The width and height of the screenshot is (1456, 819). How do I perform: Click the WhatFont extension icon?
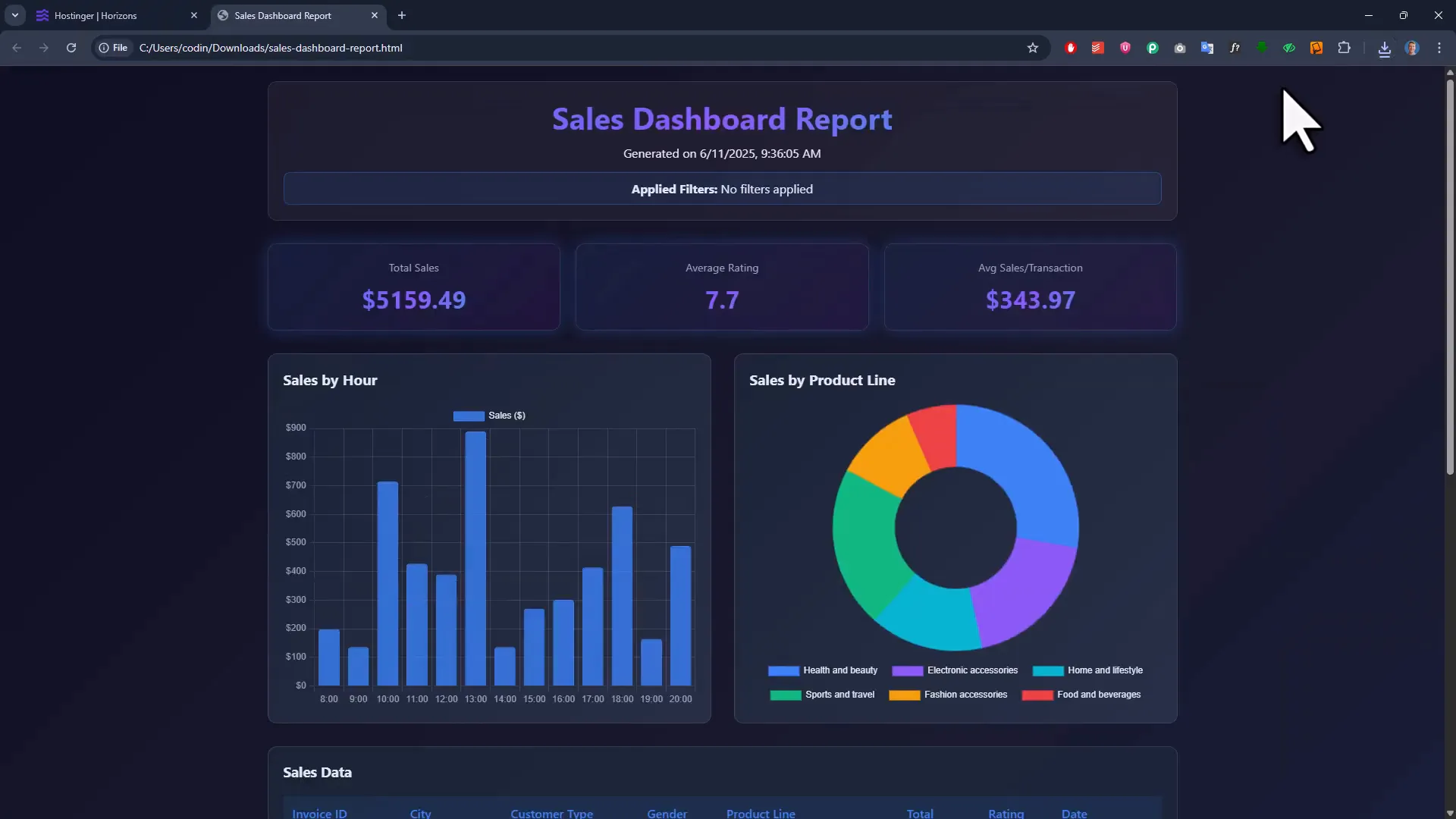click(x=1235, y=48)
